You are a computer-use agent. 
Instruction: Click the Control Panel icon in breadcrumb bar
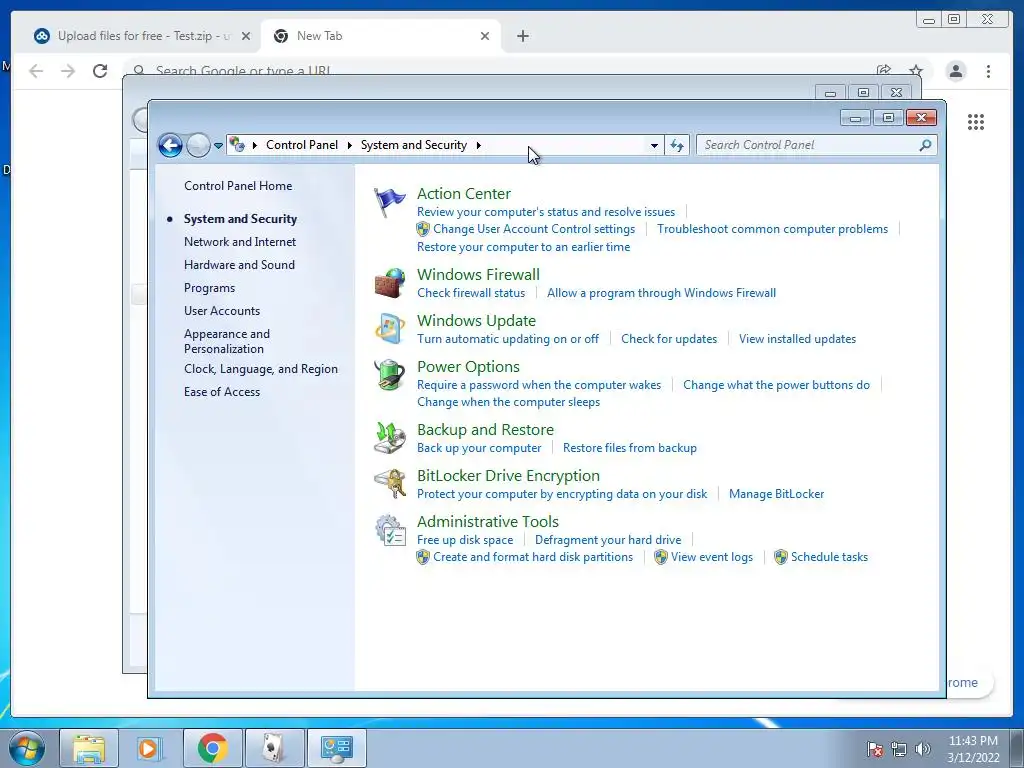[237, 144]
